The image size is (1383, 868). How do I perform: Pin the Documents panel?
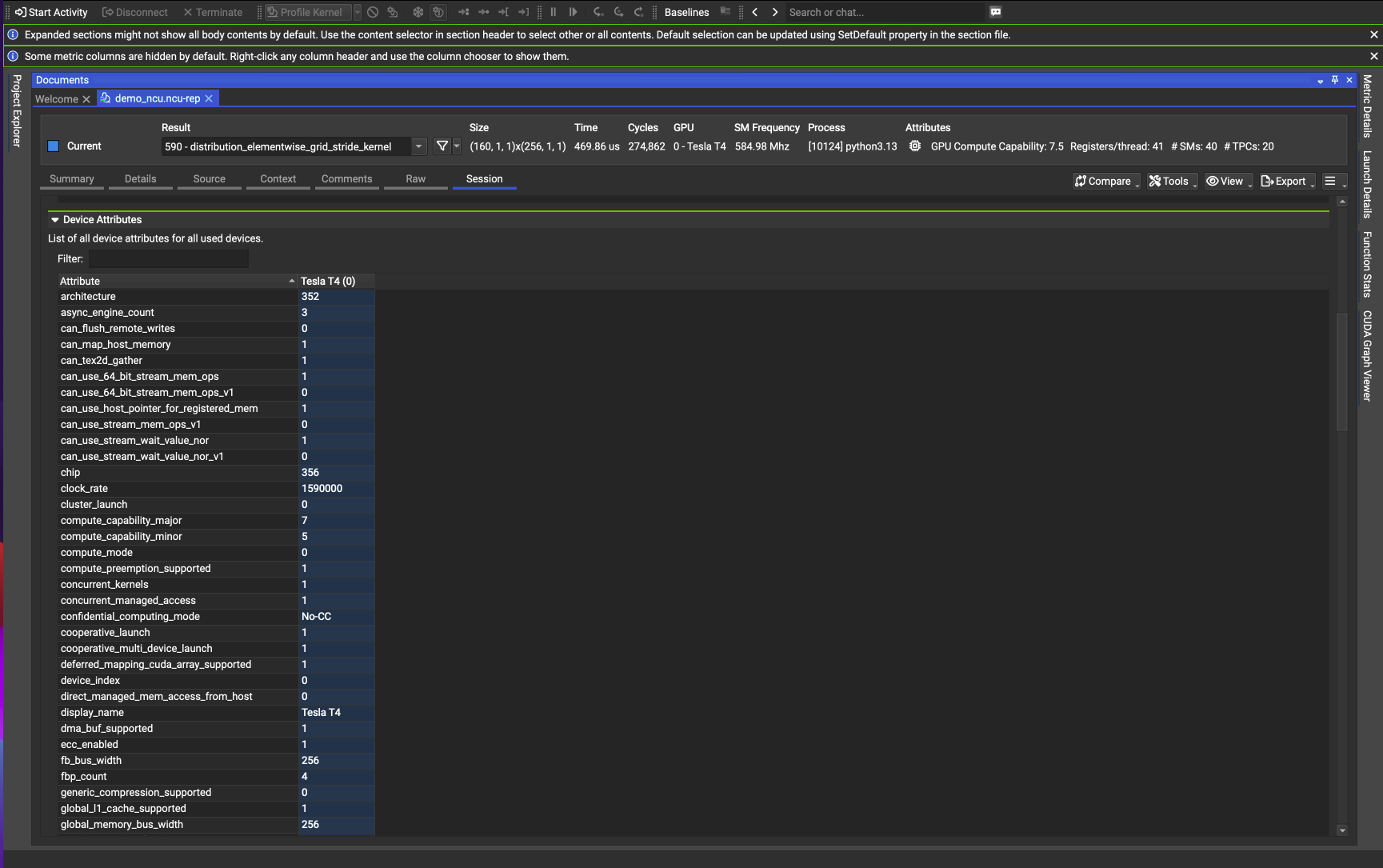(1335, 80)
